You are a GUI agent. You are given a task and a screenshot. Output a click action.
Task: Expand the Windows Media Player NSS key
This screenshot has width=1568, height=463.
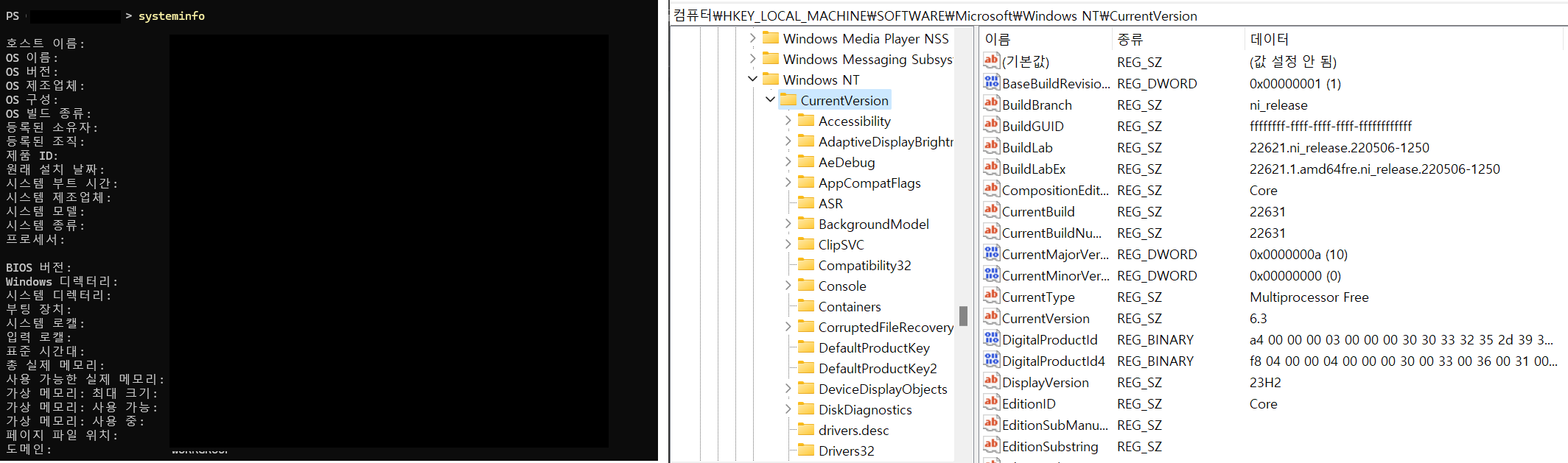pos(752,38)
